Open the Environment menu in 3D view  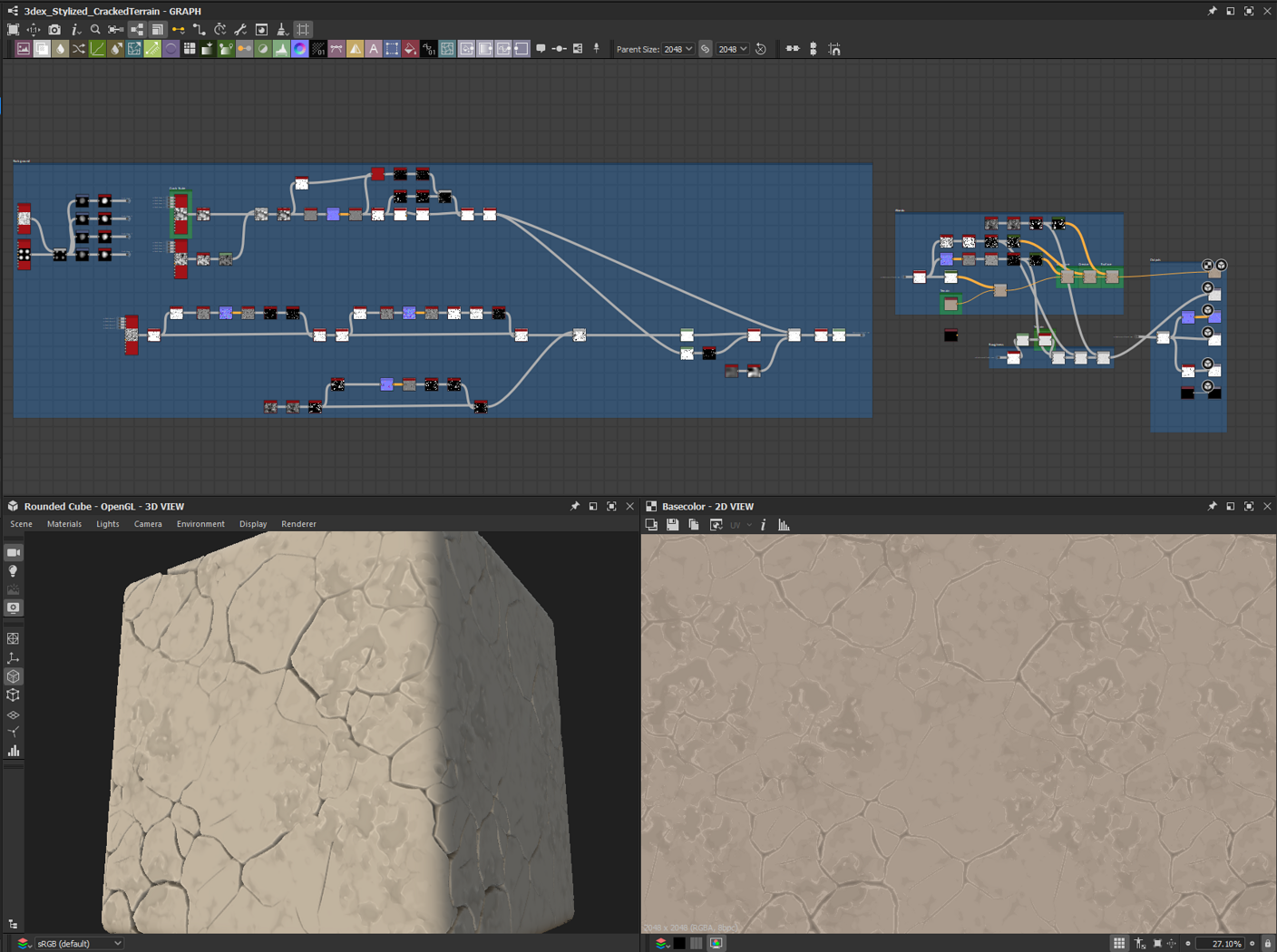point(200,524)
